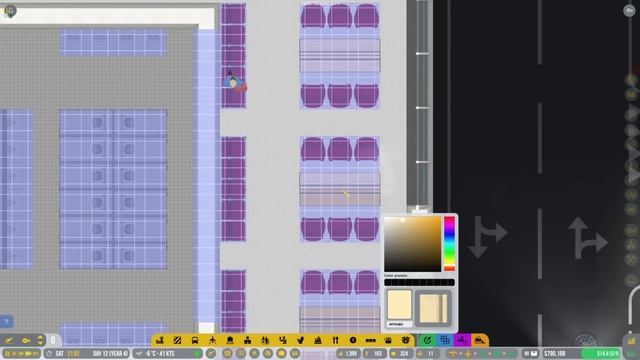Click the day and year date display
This screenshot has height=360, width=640.
[110, 353]
